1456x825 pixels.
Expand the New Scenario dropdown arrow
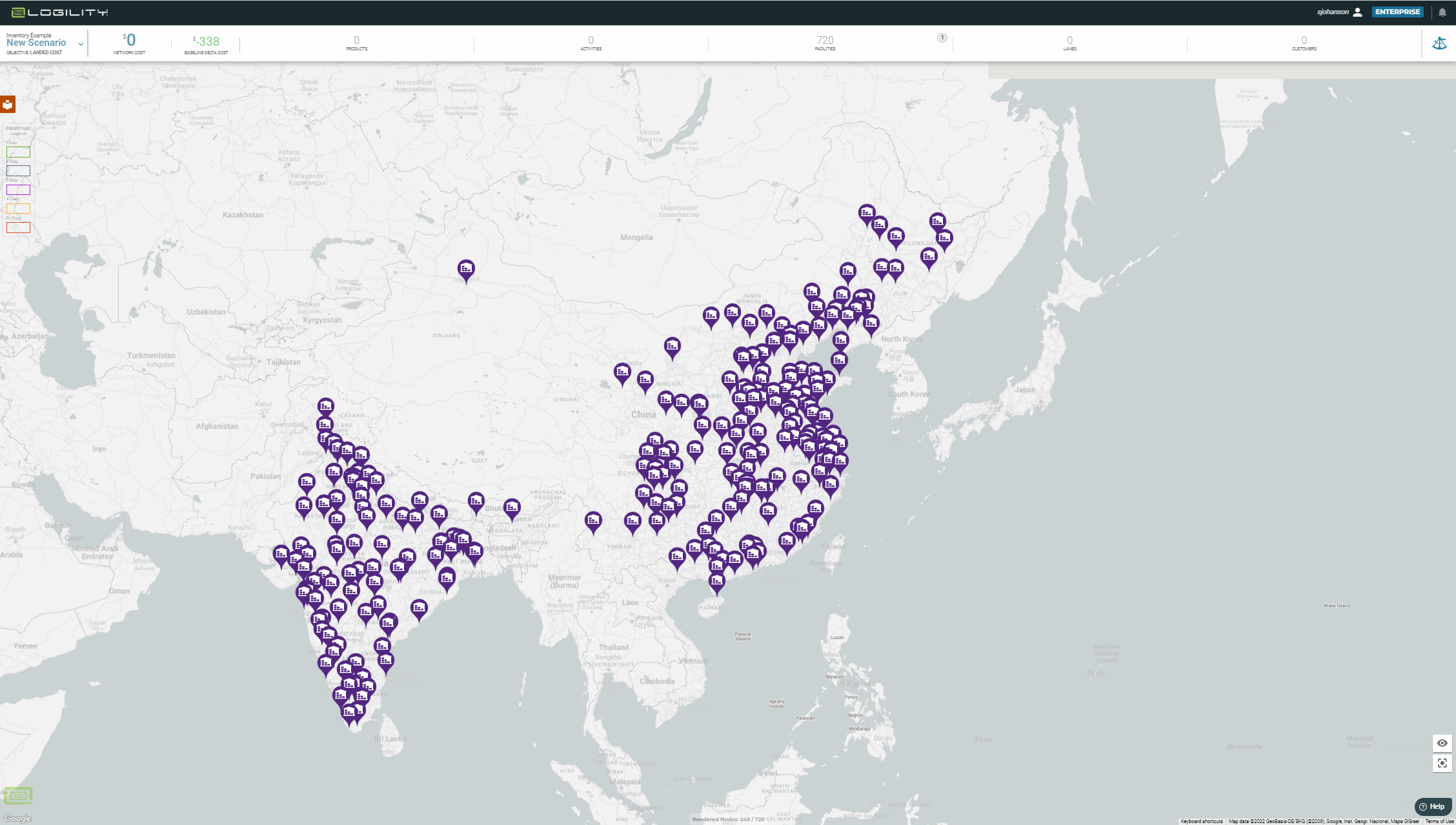pos(81,44)
